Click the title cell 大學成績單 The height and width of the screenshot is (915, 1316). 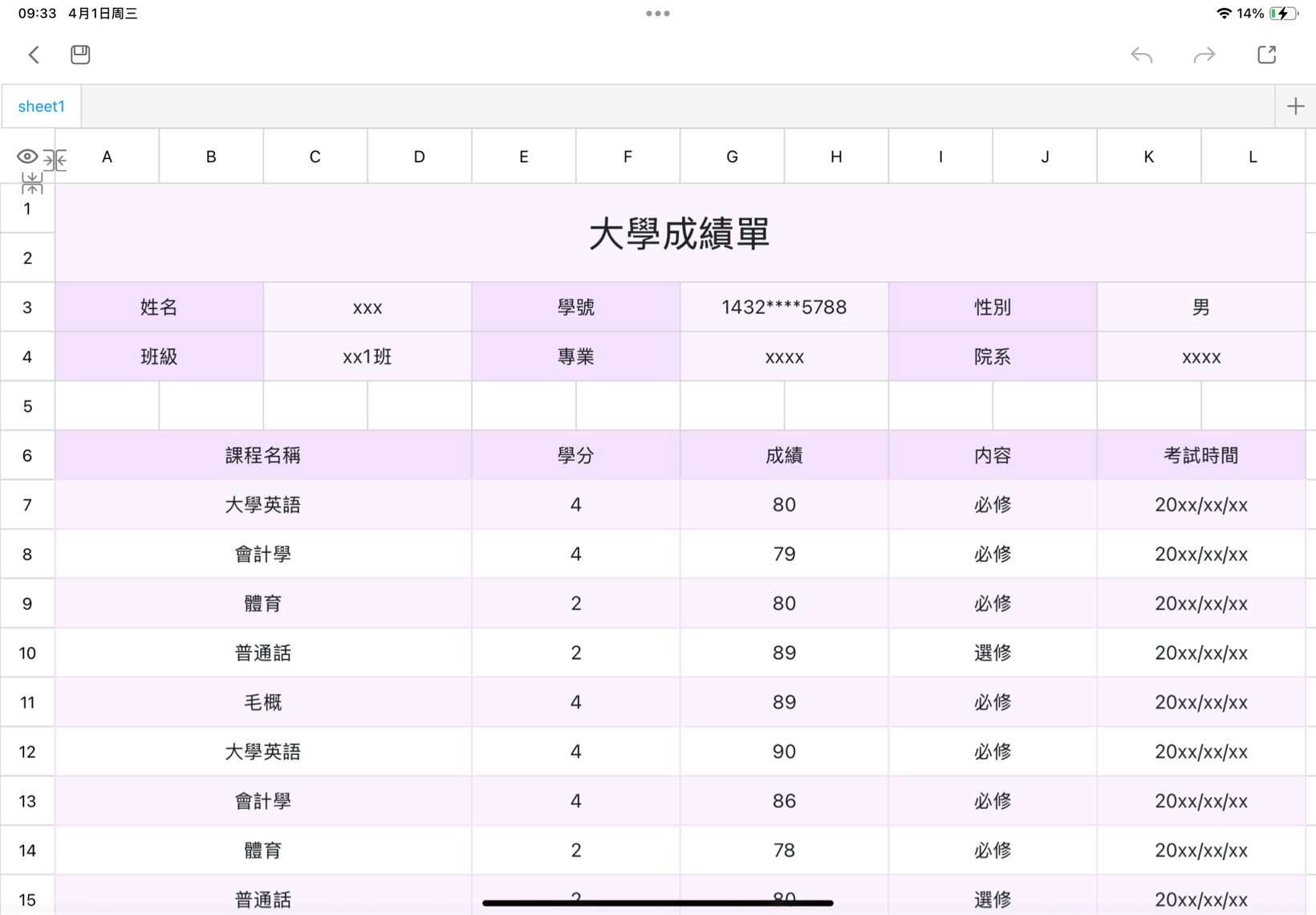(680, 233)
